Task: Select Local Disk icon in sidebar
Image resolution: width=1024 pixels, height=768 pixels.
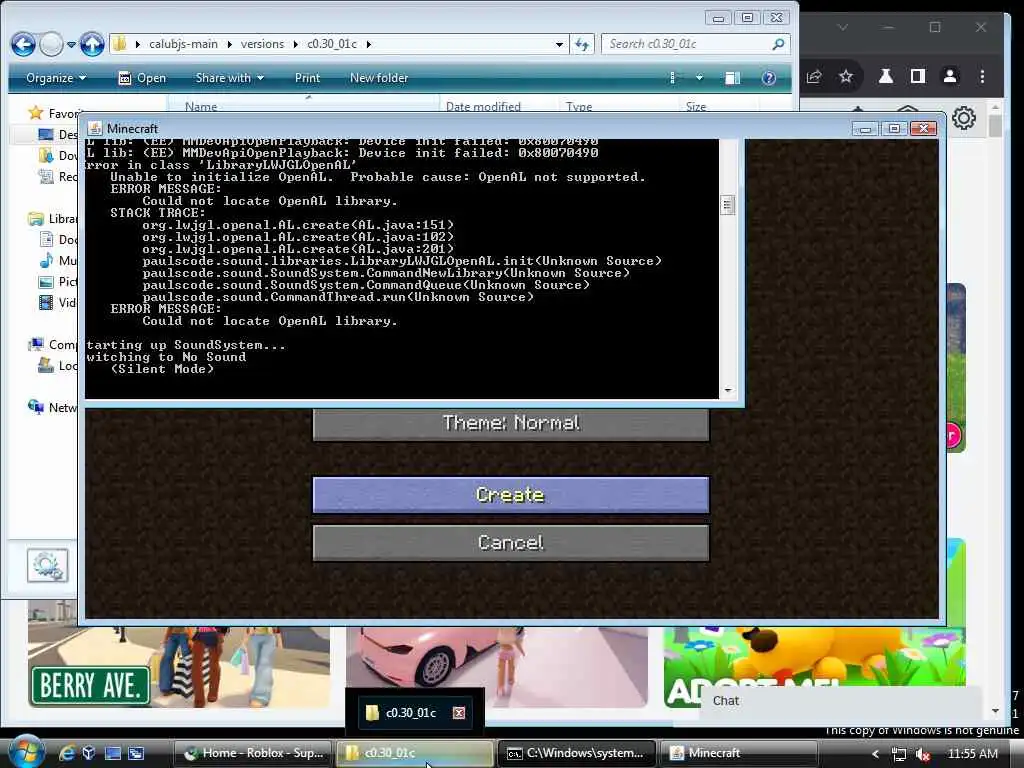Action: coord(46,366)
